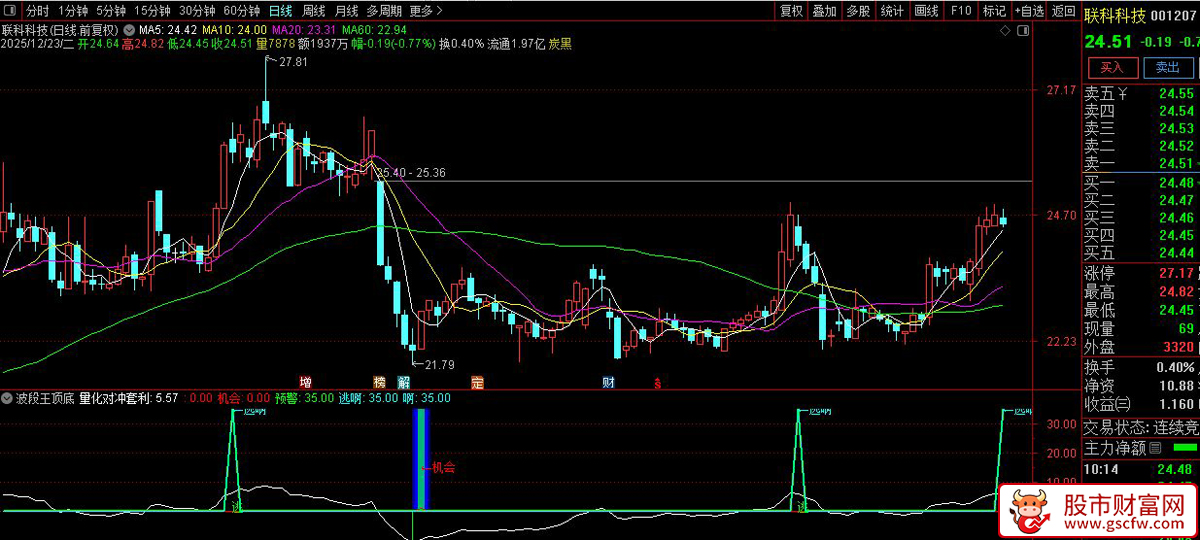Click the 买一 price 24.48 row
This screenshot has height=540, width=1200.
pos(1142,183)
